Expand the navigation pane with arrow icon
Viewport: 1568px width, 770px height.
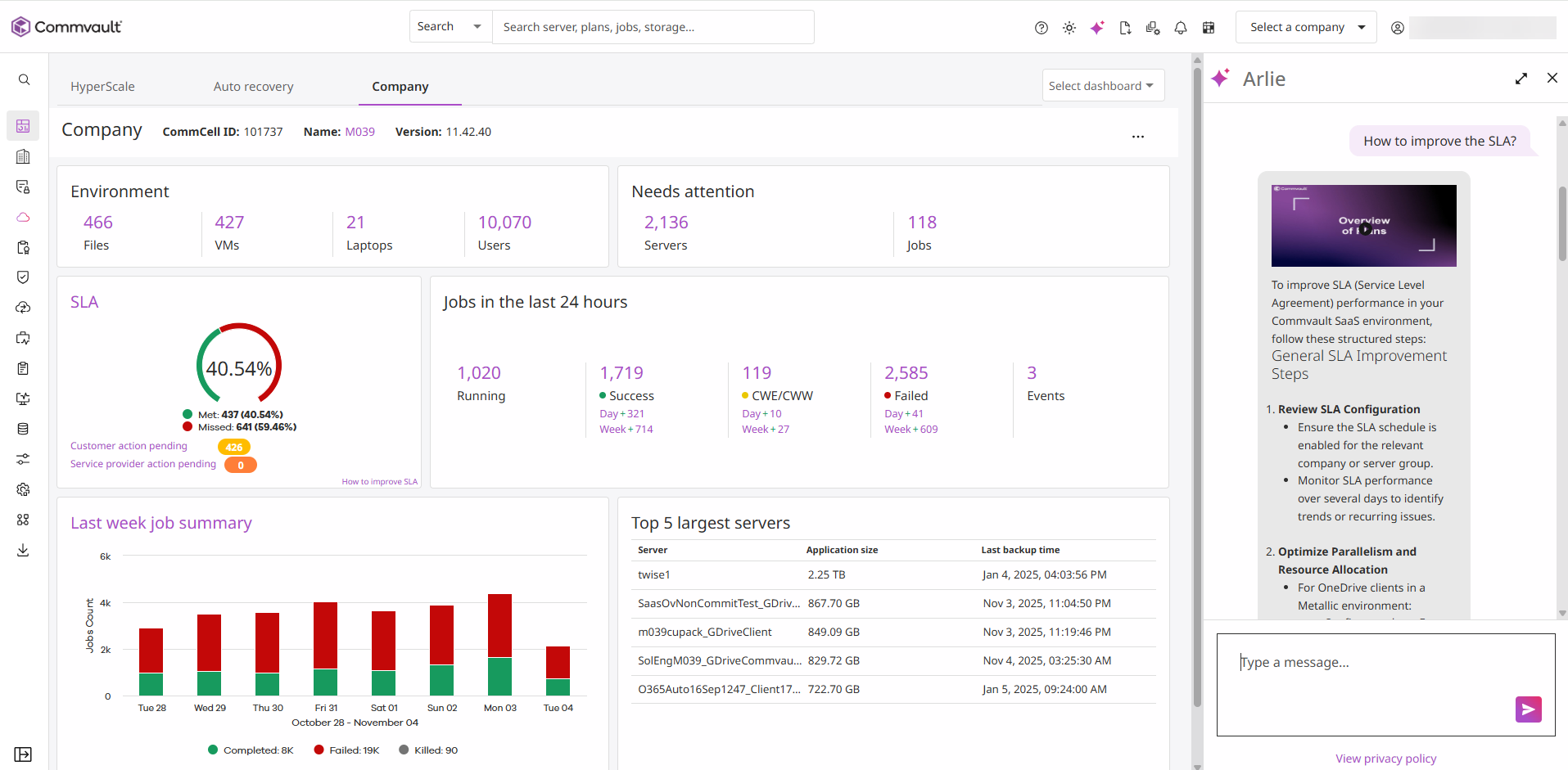coord(23,754)
